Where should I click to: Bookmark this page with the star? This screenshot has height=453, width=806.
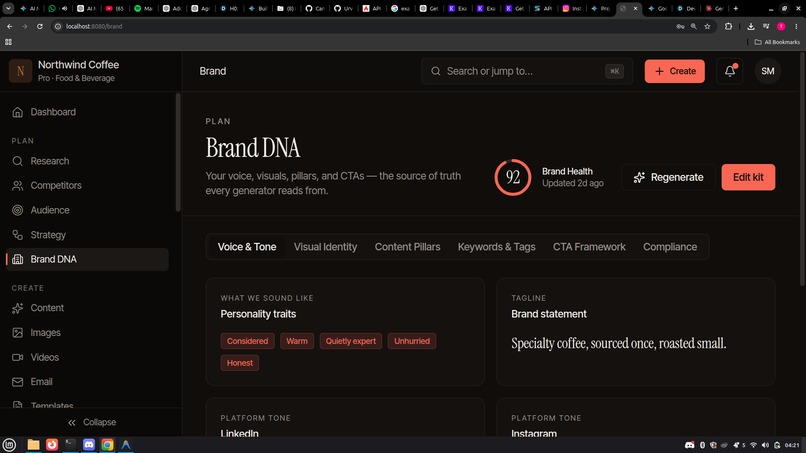(707, 26)
